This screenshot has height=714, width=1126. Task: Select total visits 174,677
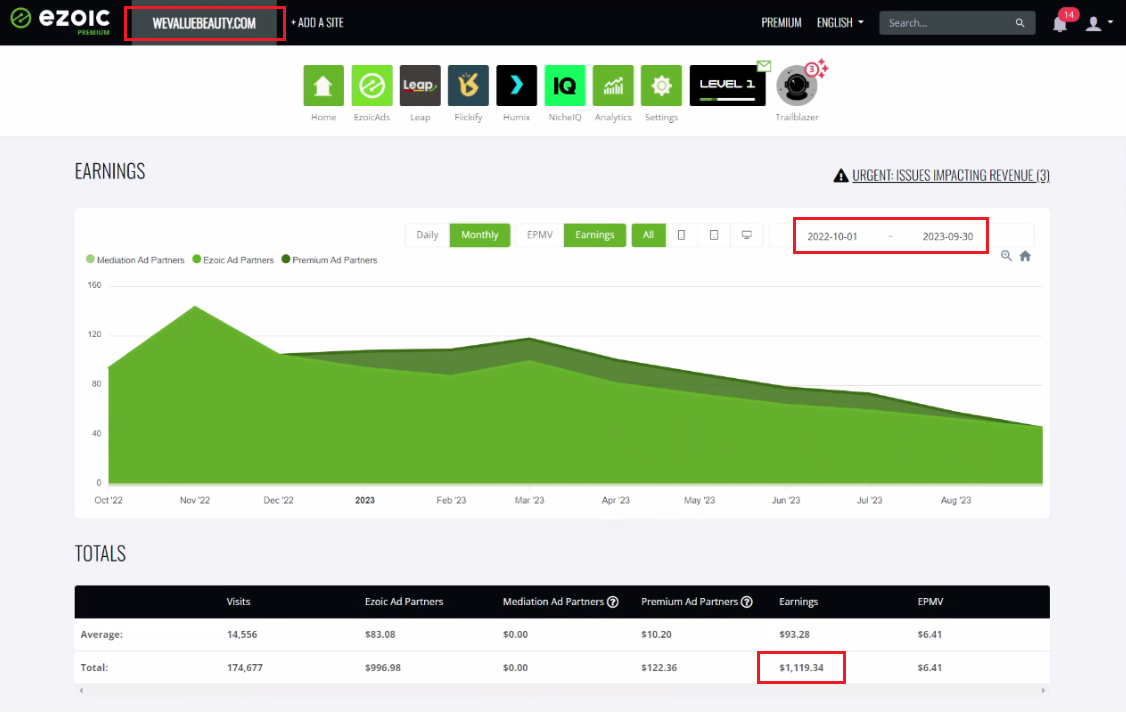pos(245,668)
